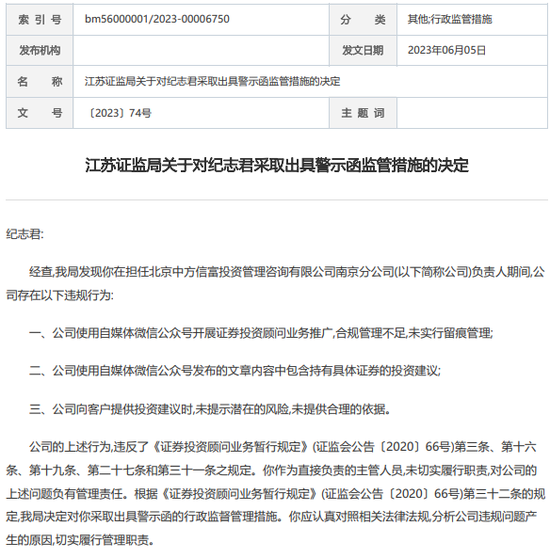Select the date 2023年06月05日
Image resolution: width=550 pixels, height=558 pixels.
446,50
